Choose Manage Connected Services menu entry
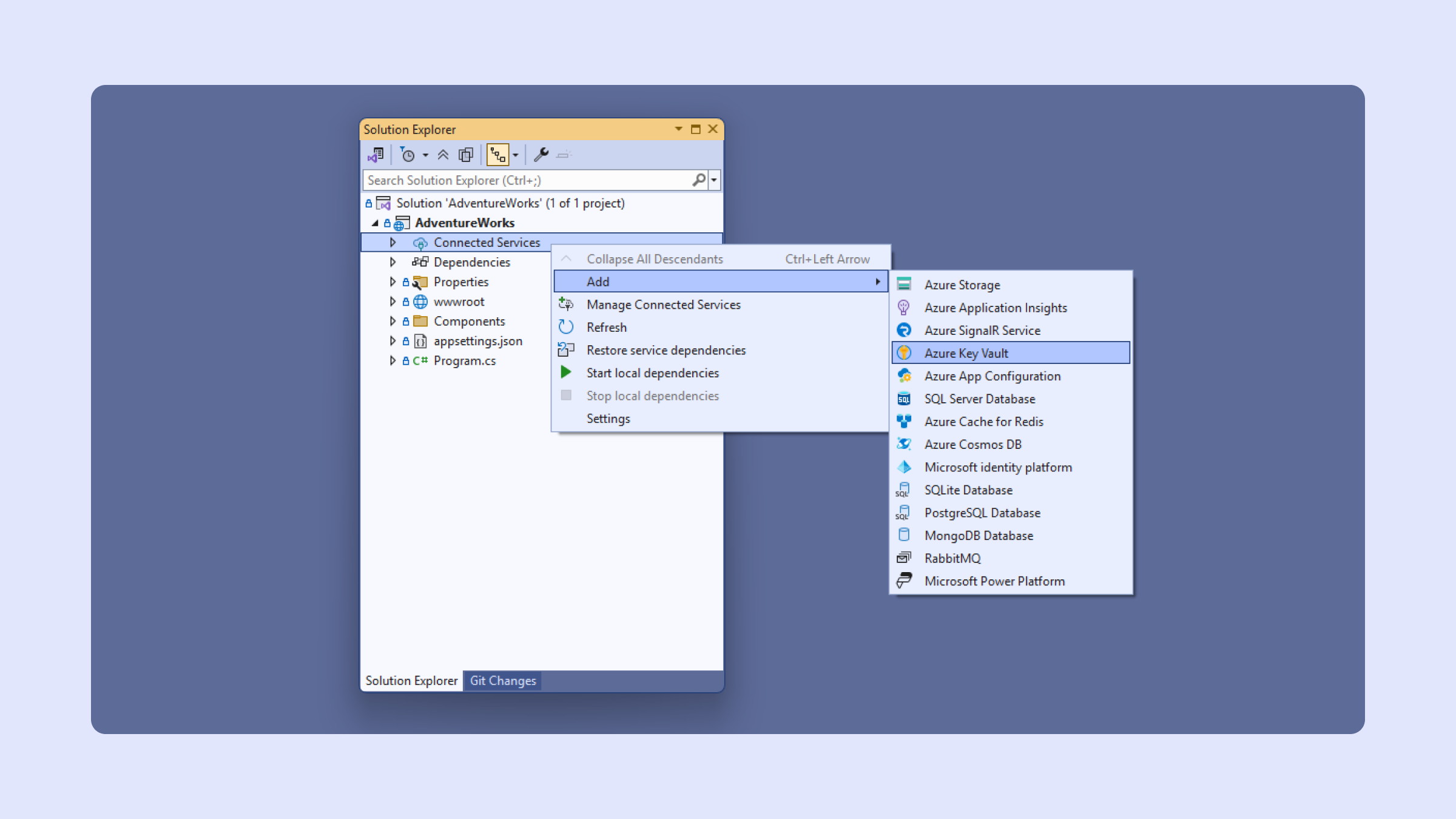The width and height of the screenshot is (1456, 819). 721,305
